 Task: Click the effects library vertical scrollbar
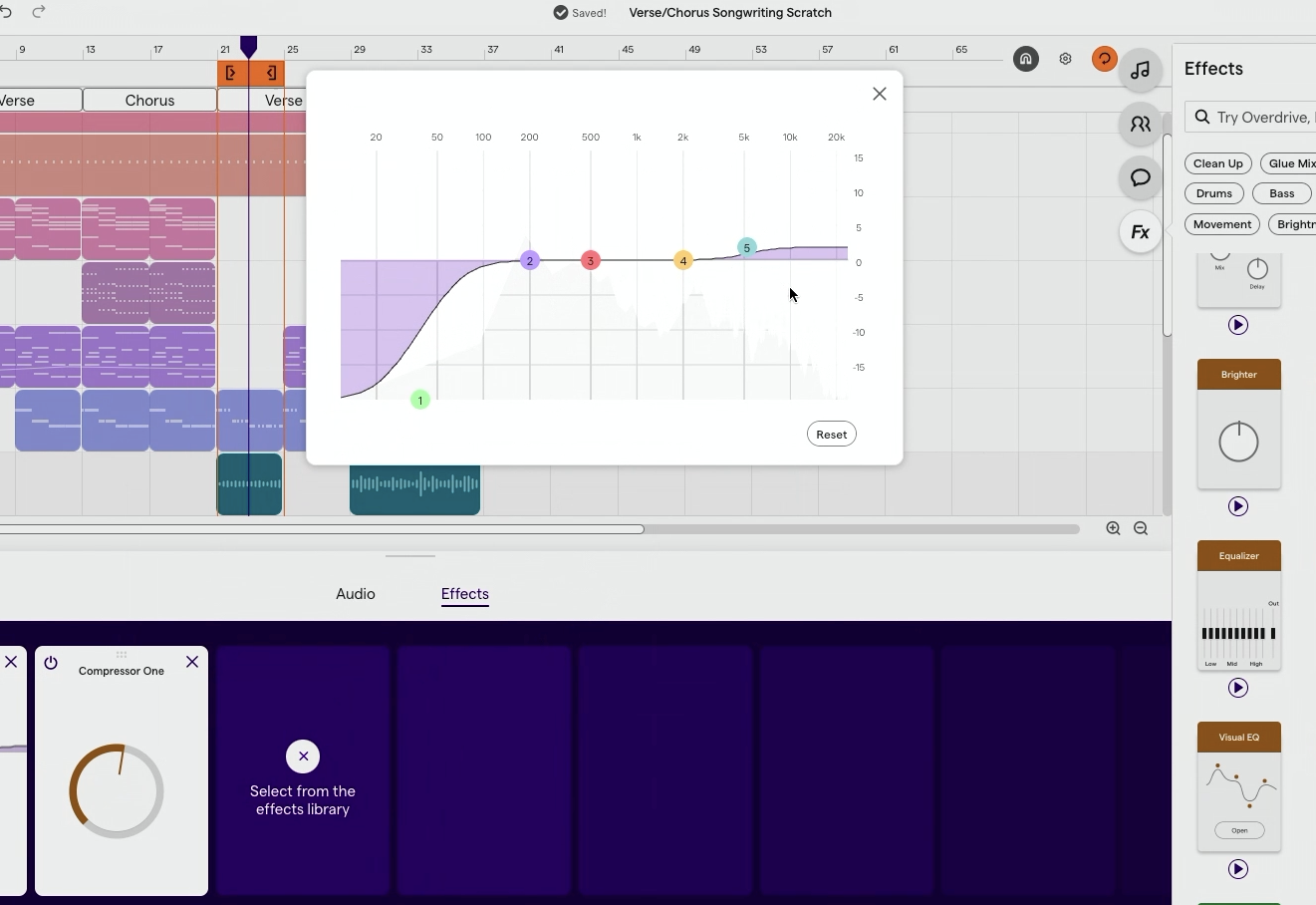(1168, 234)
